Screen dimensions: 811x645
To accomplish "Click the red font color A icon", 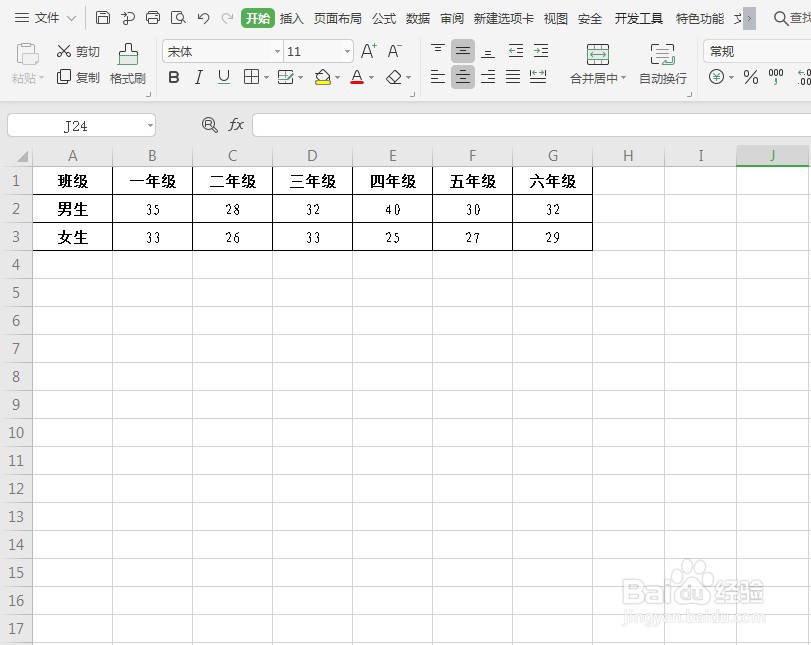I will 357,78.
